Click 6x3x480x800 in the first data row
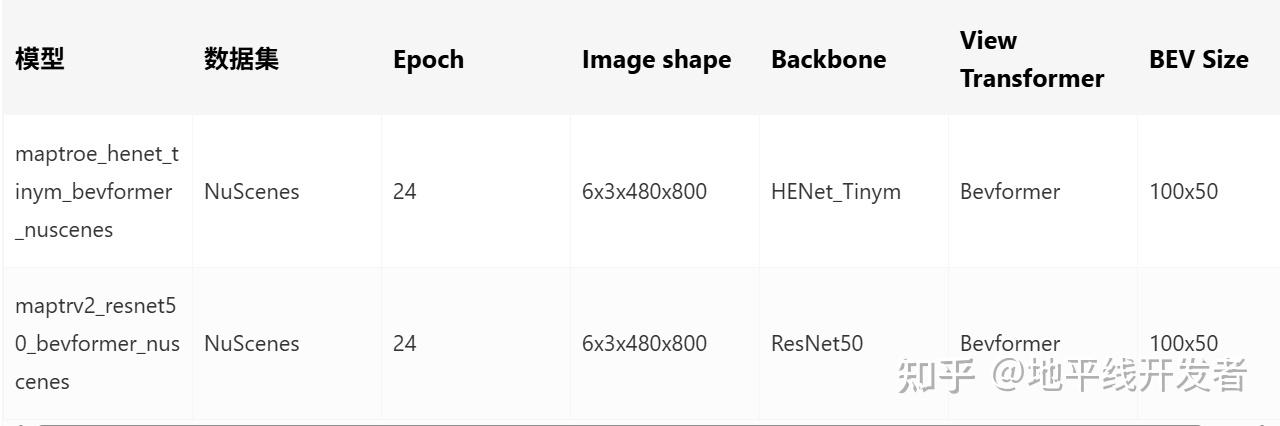 tap(644, 191)
